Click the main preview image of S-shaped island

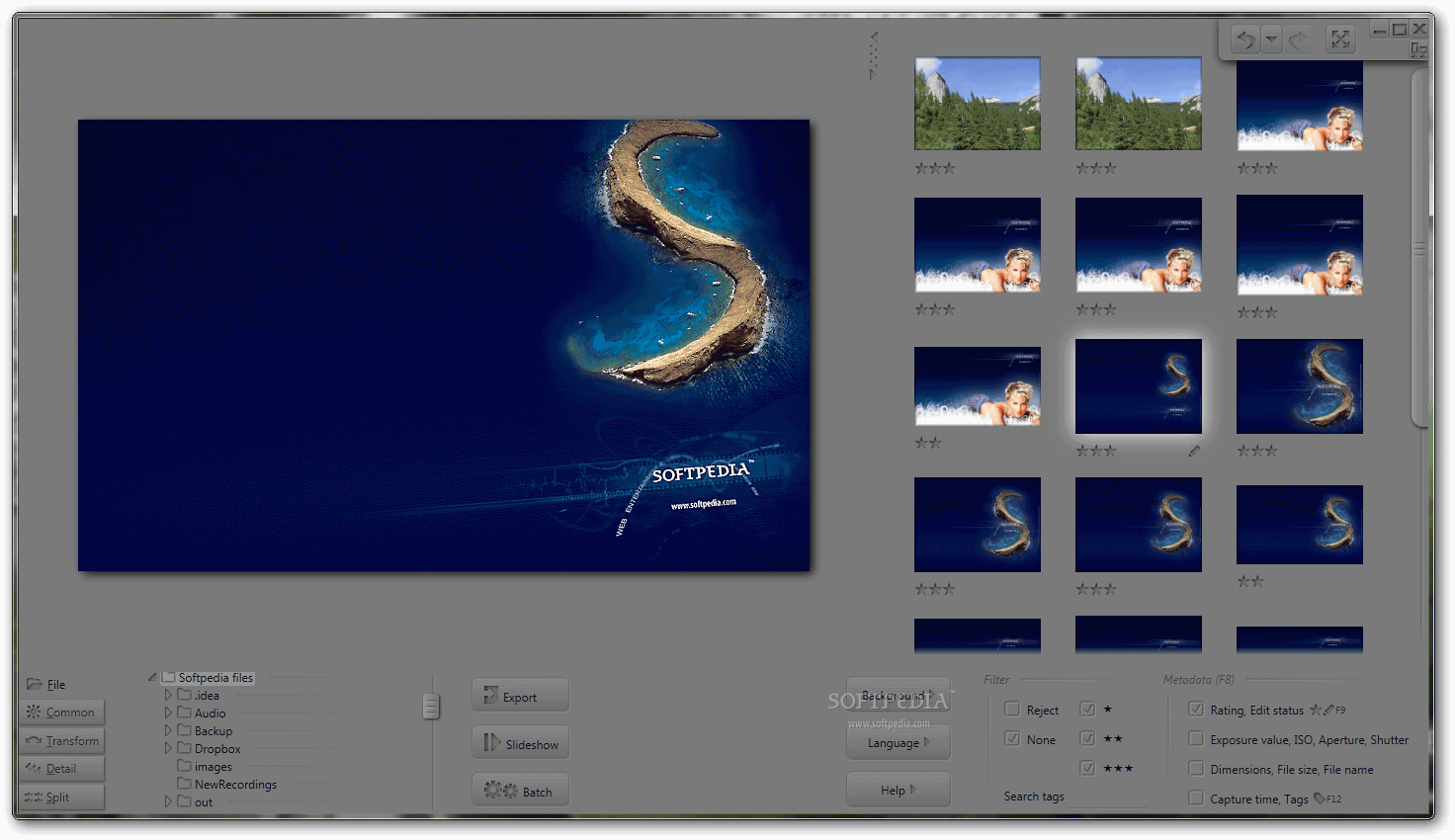click(x=444, y=345)
